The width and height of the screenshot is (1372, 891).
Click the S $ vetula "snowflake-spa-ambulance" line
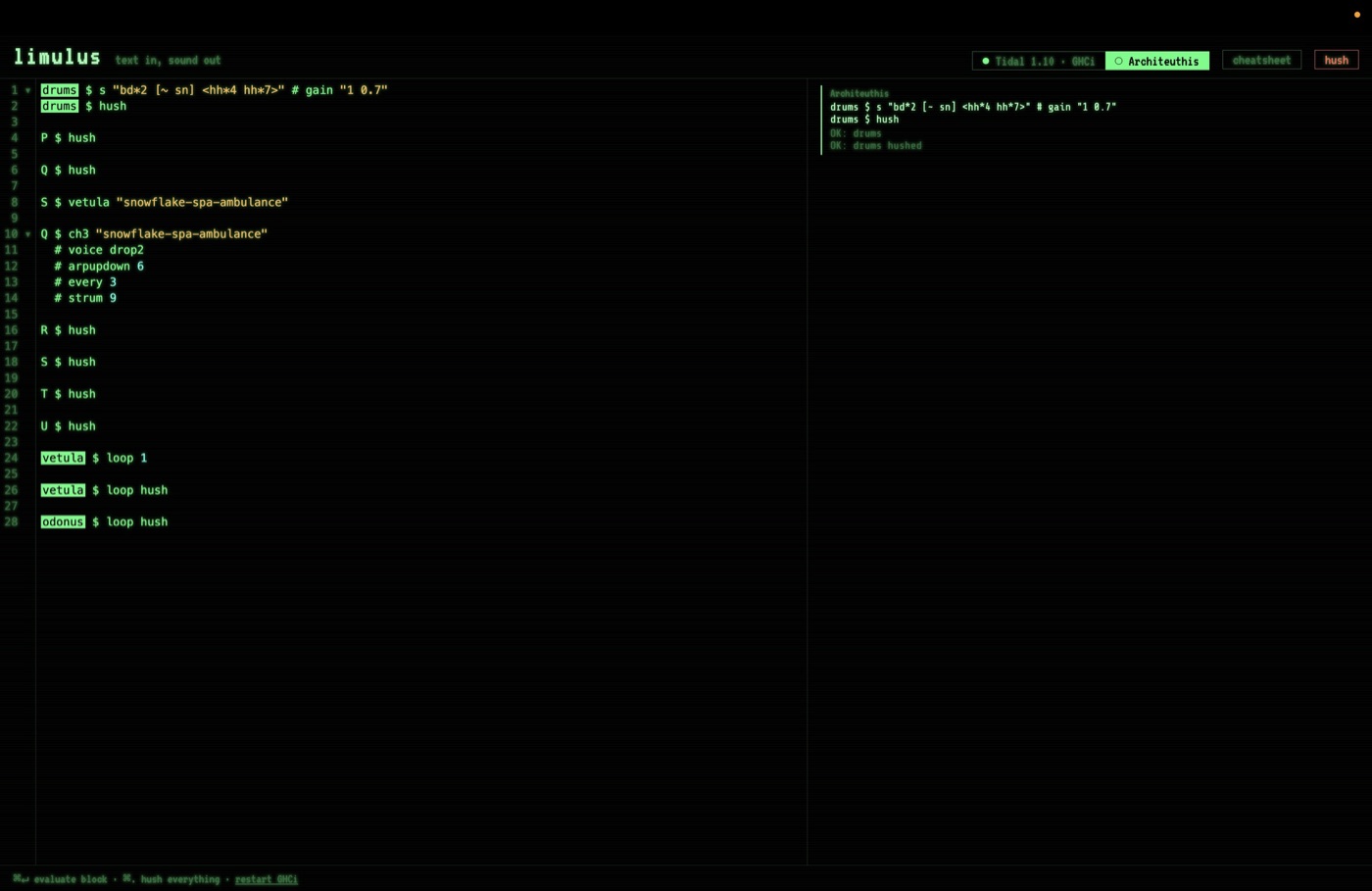pyautogui.click(x=164, y=202)
